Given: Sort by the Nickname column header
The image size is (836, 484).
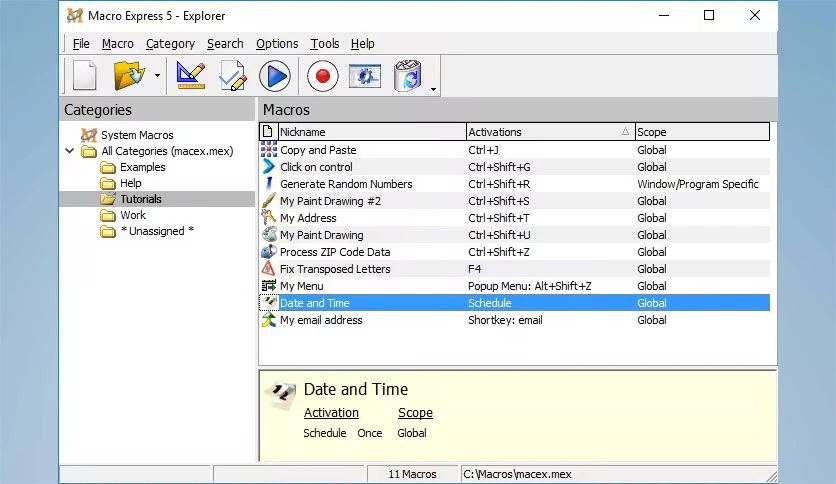Looking at the screenshot, I should coord(372,132).
